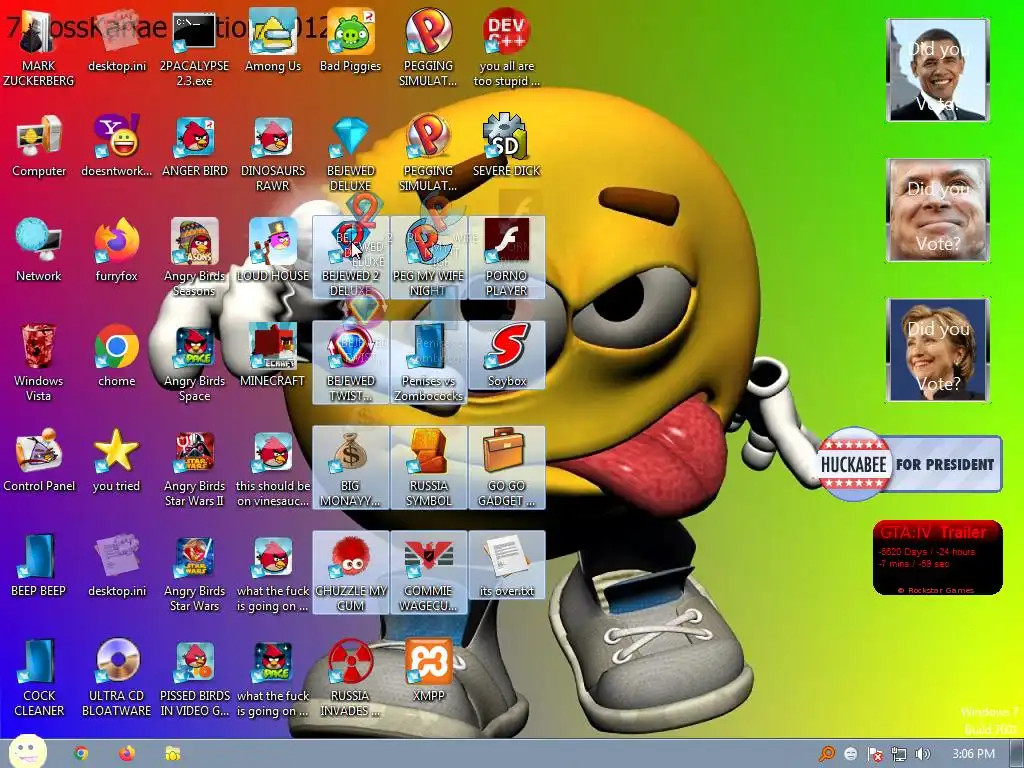Screen dimensions: 1024x768
Task: Click the 'Did you Vote?' gadget with gray-haired man
Action: [938, 210]
